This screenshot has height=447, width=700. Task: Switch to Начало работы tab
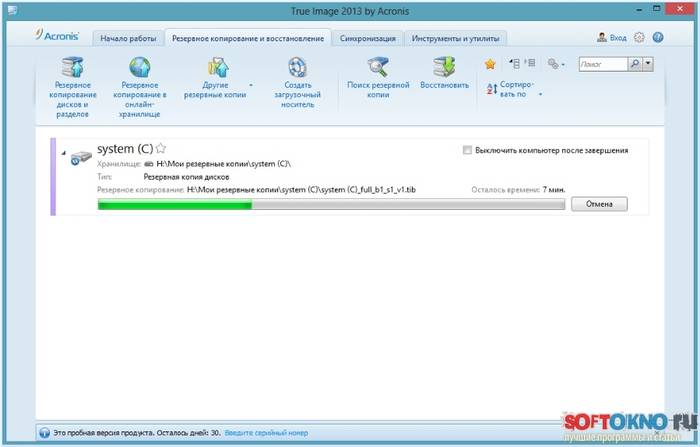click(128, 38)
